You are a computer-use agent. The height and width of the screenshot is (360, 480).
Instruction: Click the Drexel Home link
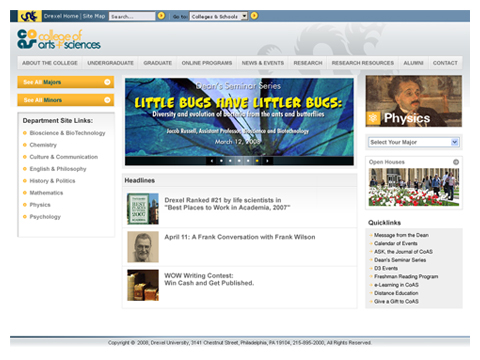(x=61, y=16)
